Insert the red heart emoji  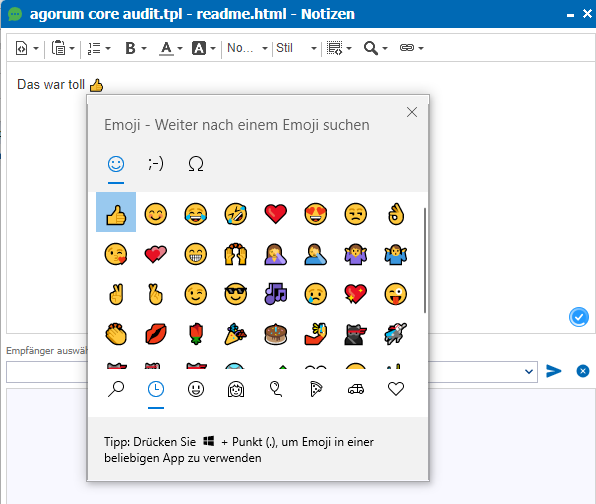pyautogui.click(x=276, y=214)
